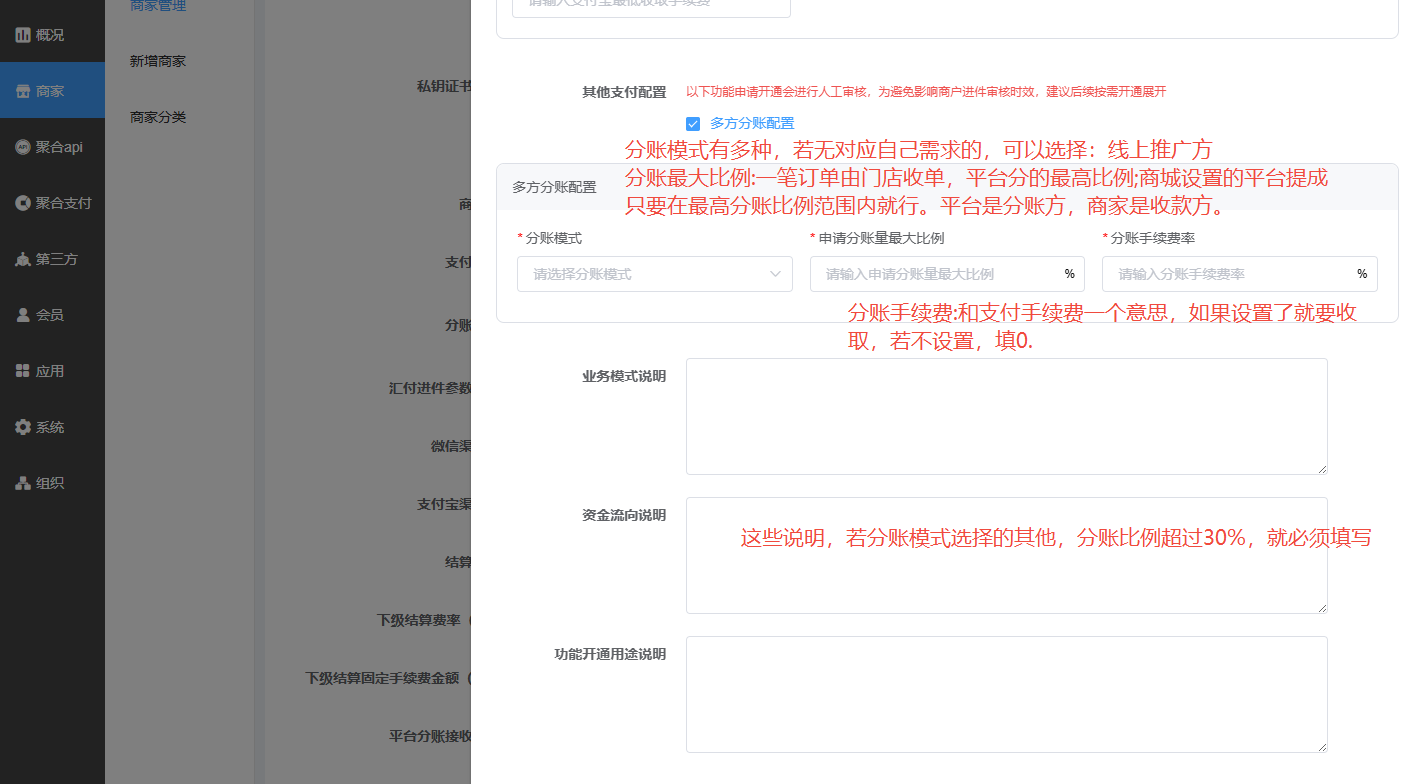1402x784 pixels.
Task: Click the 会员 member person icon
Action: (x=23, y=315)
